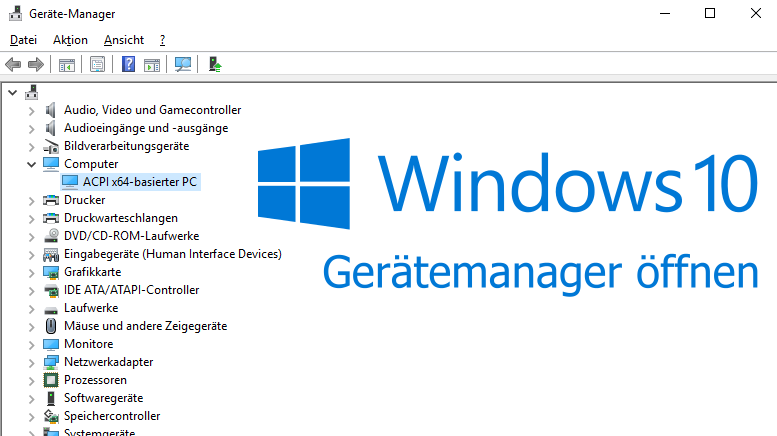Screen dimensions: 777x436
Task: Expand the Speichercontroller category
Action: coord(32,417)
